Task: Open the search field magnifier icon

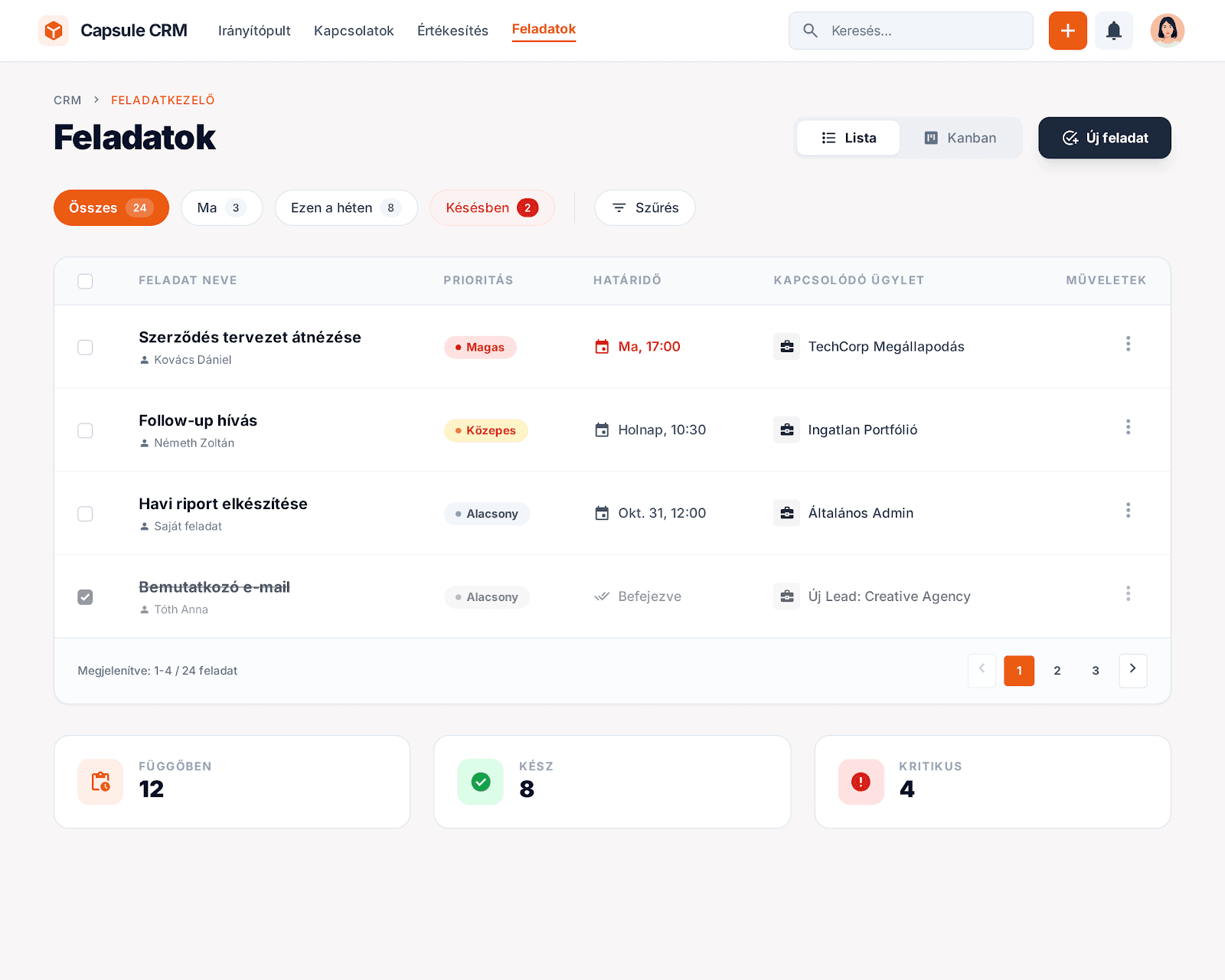Action: point(810,31)
